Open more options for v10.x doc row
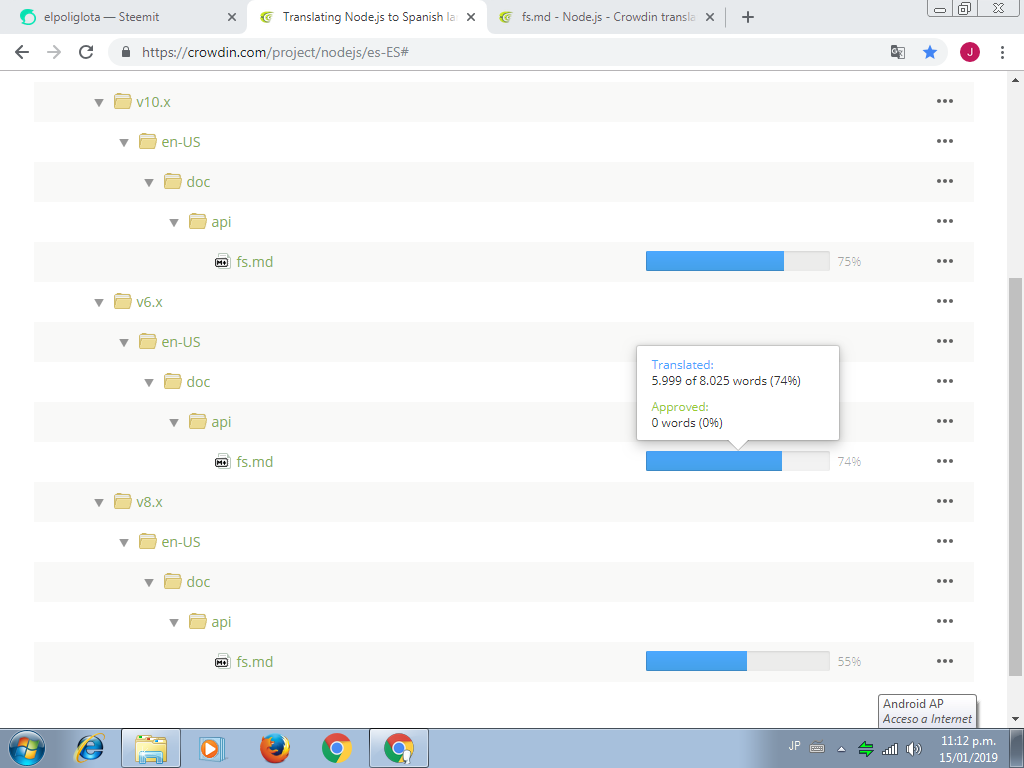 coord(944,181)
